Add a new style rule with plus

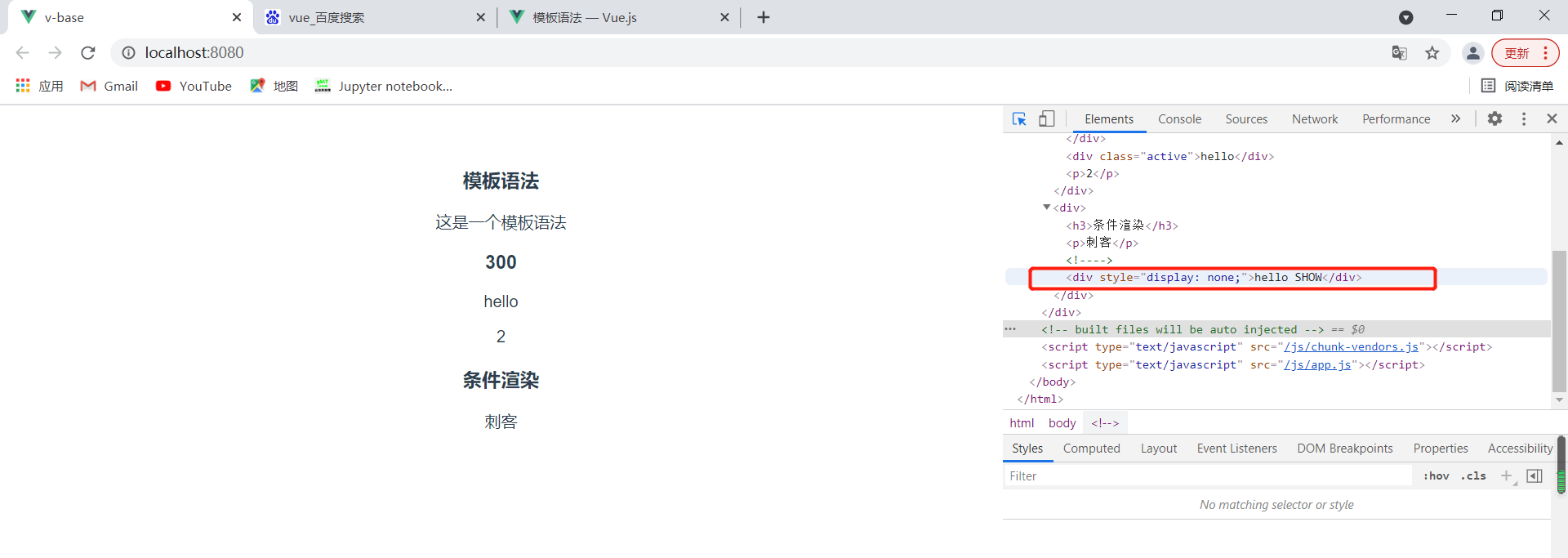pyautogui.click(x=1507, y=476)
